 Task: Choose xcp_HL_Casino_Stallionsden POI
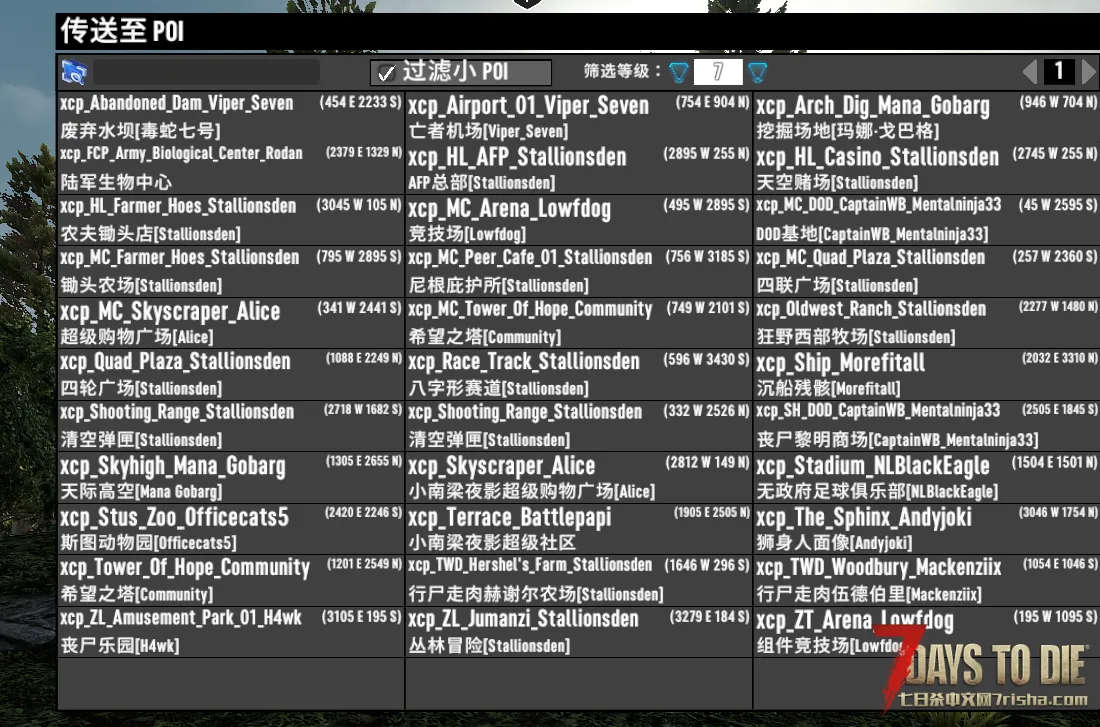[x=927, y=168]
